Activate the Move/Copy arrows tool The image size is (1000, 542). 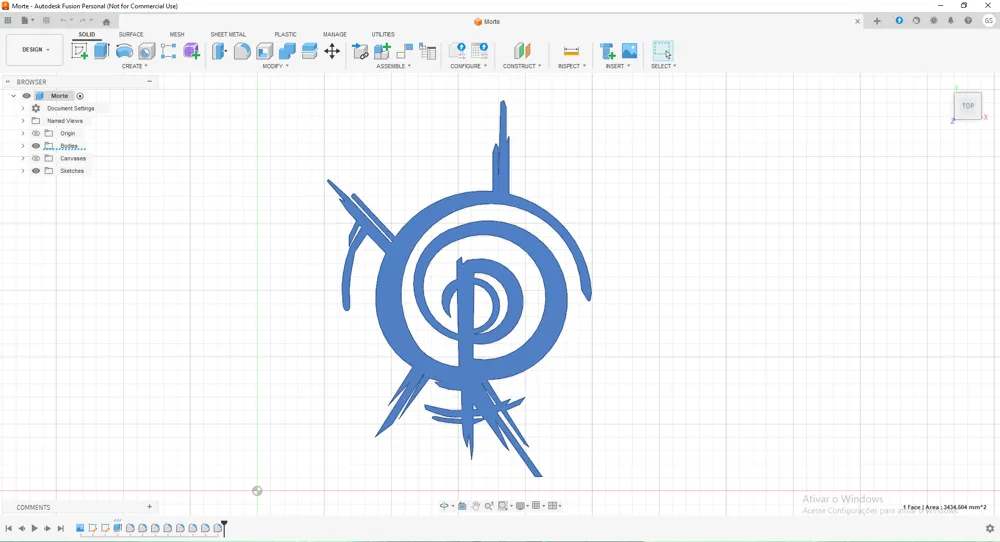[x=332, y=51]
